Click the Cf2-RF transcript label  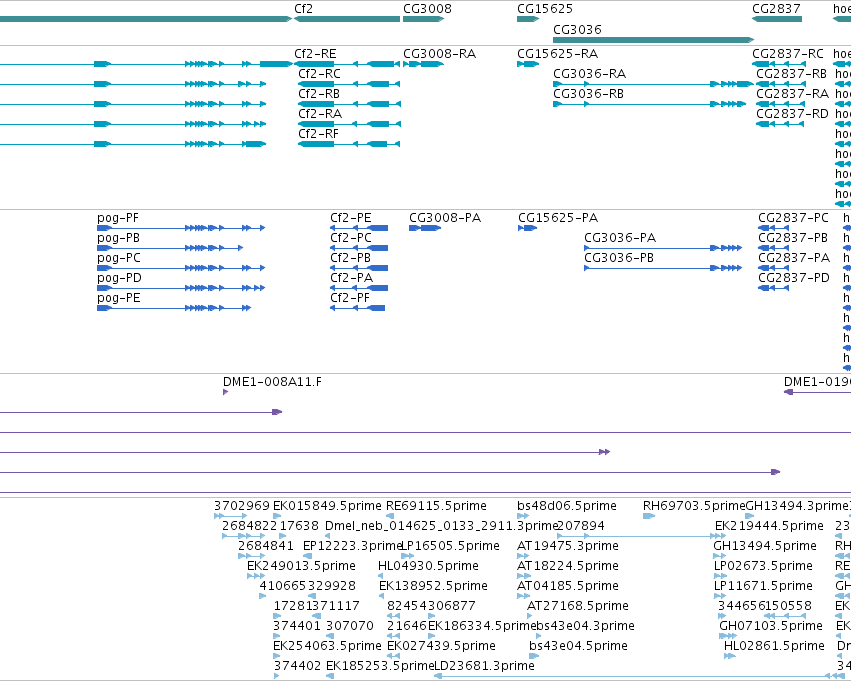pos(319,133)
